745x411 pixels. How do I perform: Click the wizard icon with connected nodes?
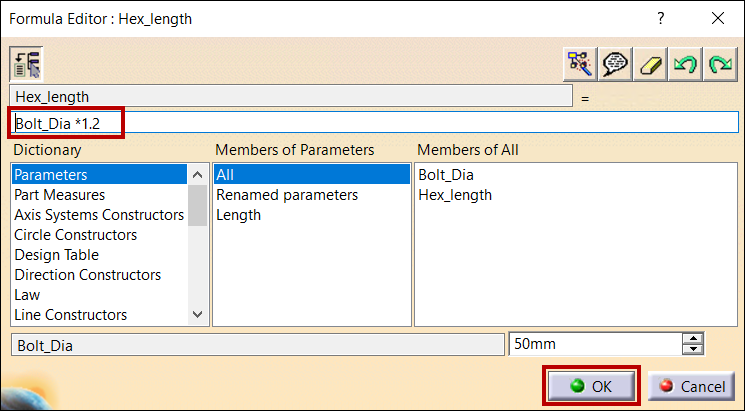[x=578, y=63]
